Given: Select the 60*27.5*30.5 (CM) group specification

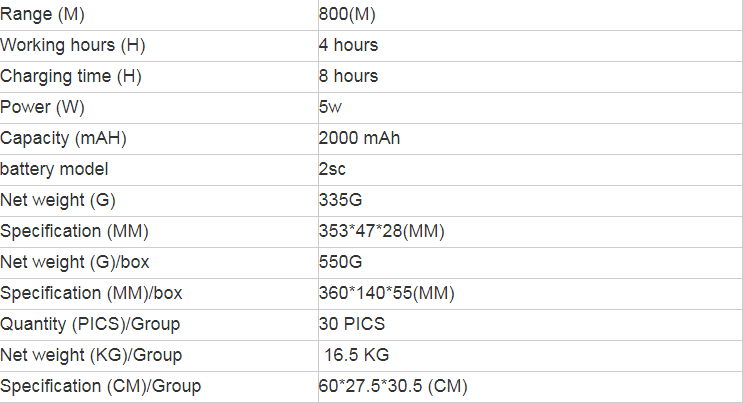Looking at the screenshot, I should click(393, 386).
